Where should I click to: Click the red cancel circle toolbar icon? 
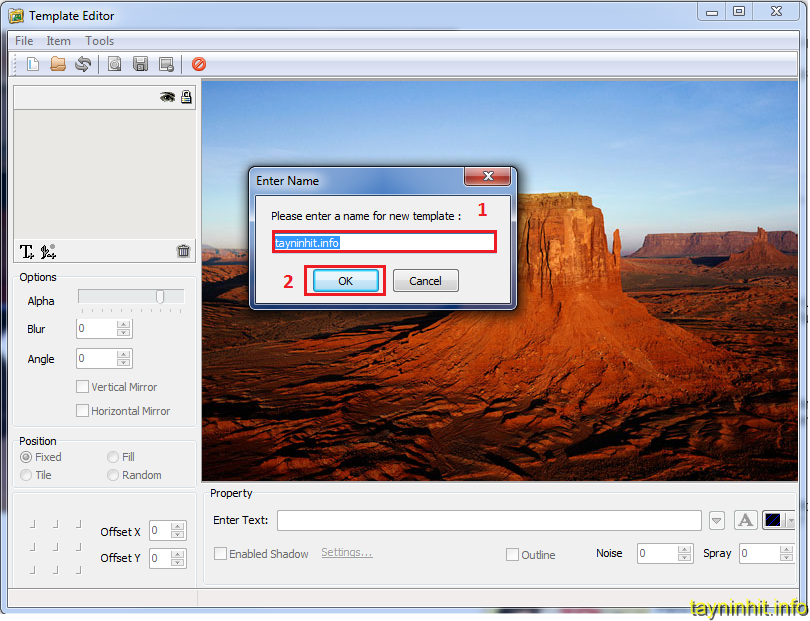(199, 64)
